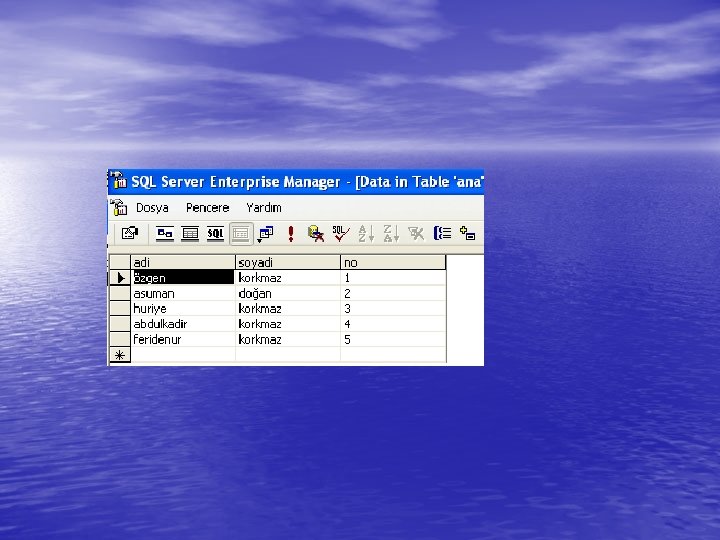This screenshot has height=540, width=720.
Task: Click the empty soyadi cell in new row
Action: point(288,354)
